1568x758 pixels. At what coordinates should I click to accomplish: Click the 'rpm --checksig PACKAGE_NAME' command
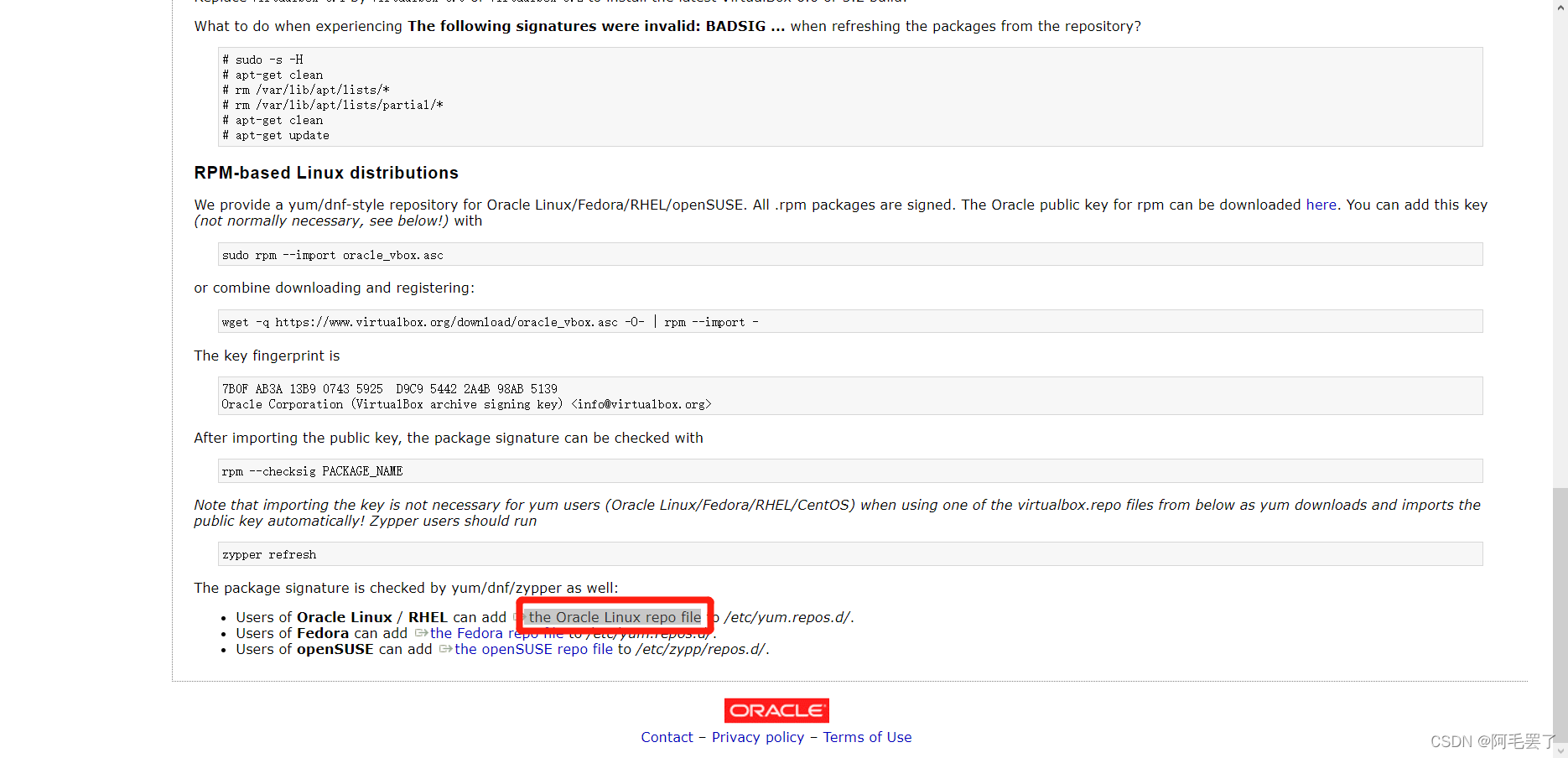tap(312, 471)
